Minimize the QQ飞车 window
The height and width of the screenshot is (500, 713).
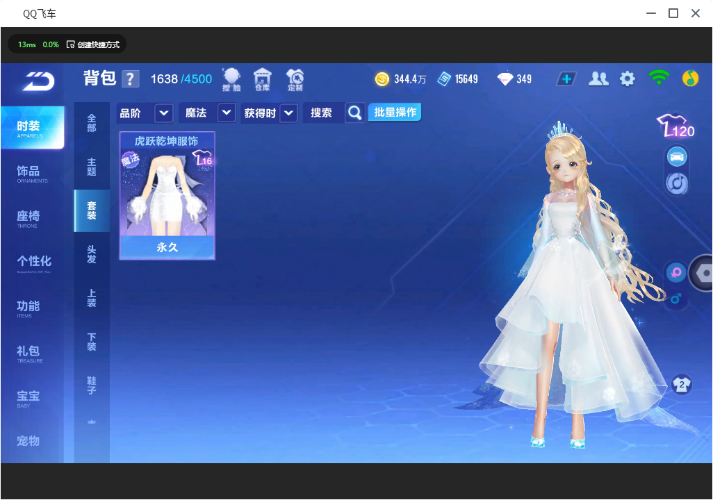(651, 13)
